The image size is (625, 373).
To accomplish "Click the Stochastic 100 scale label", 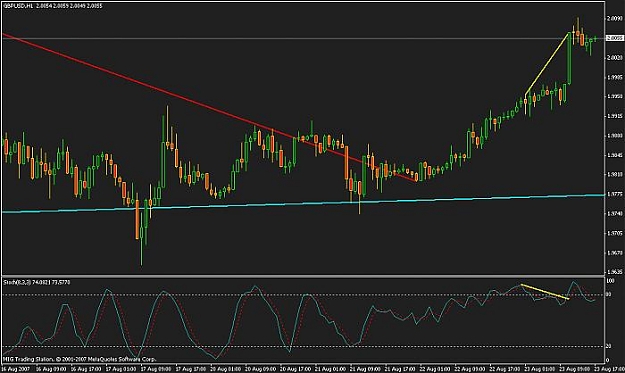I will coord(610,281).
